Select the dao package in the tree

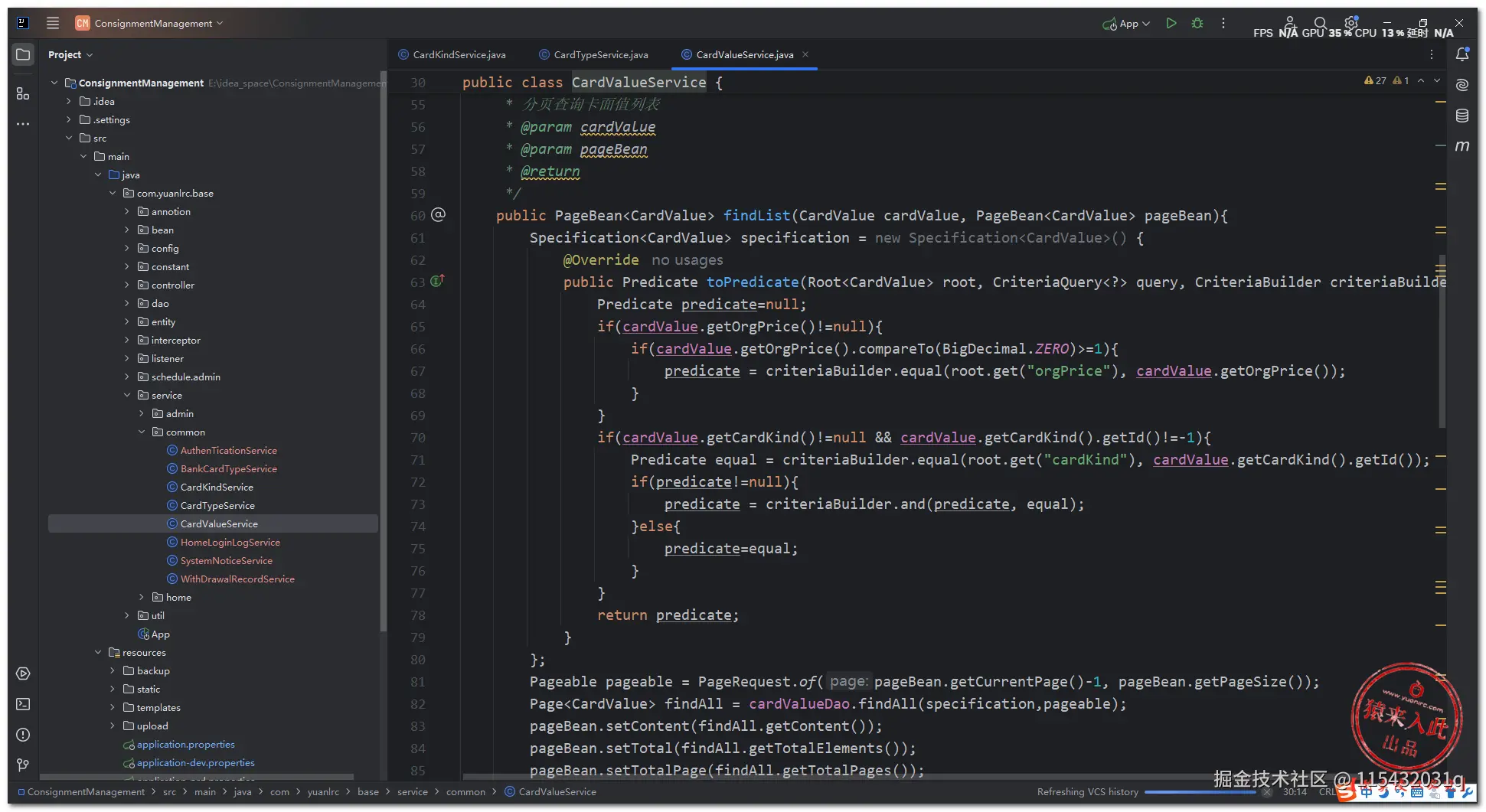click(x=159, y=303)
